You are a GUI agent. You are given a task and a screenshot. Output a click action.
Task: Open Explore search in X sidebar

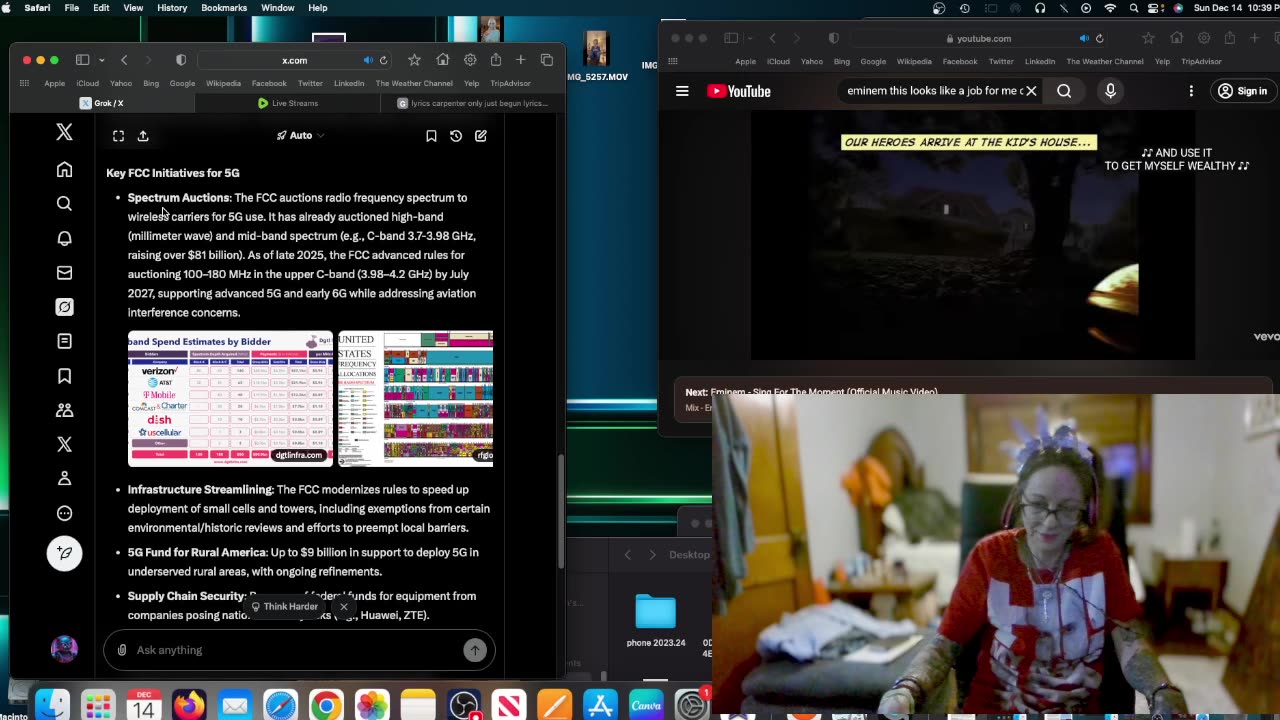(64, 204)
